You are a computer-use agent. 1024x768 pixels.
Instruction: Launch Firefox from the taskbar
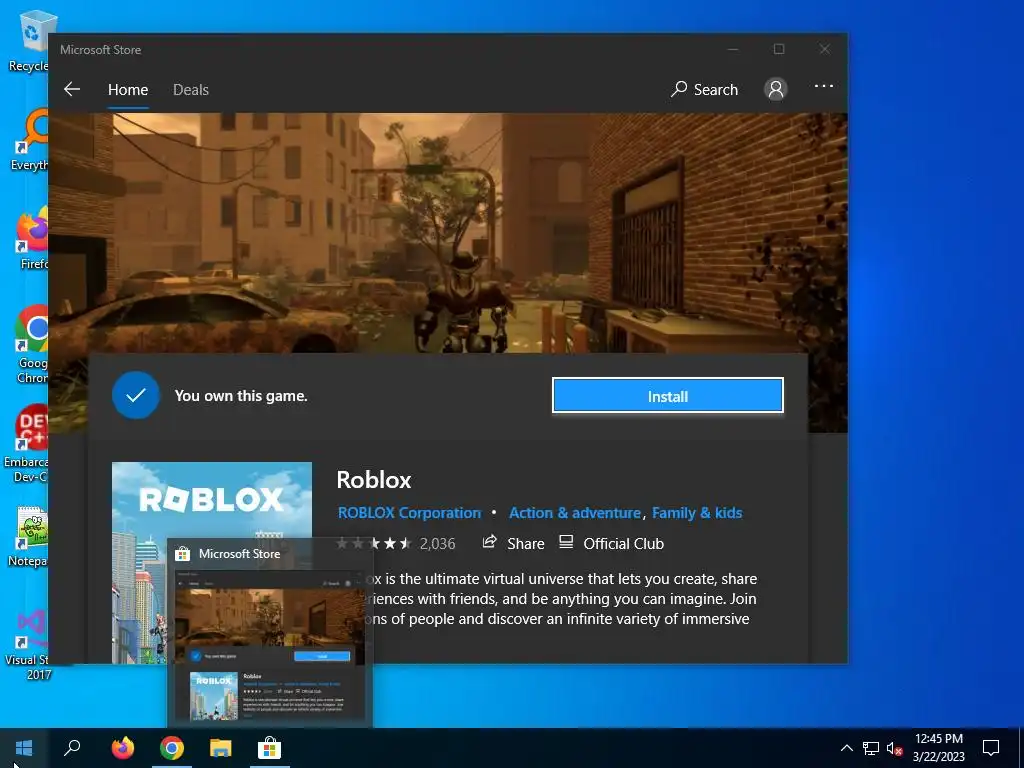(x=122, y=748)
